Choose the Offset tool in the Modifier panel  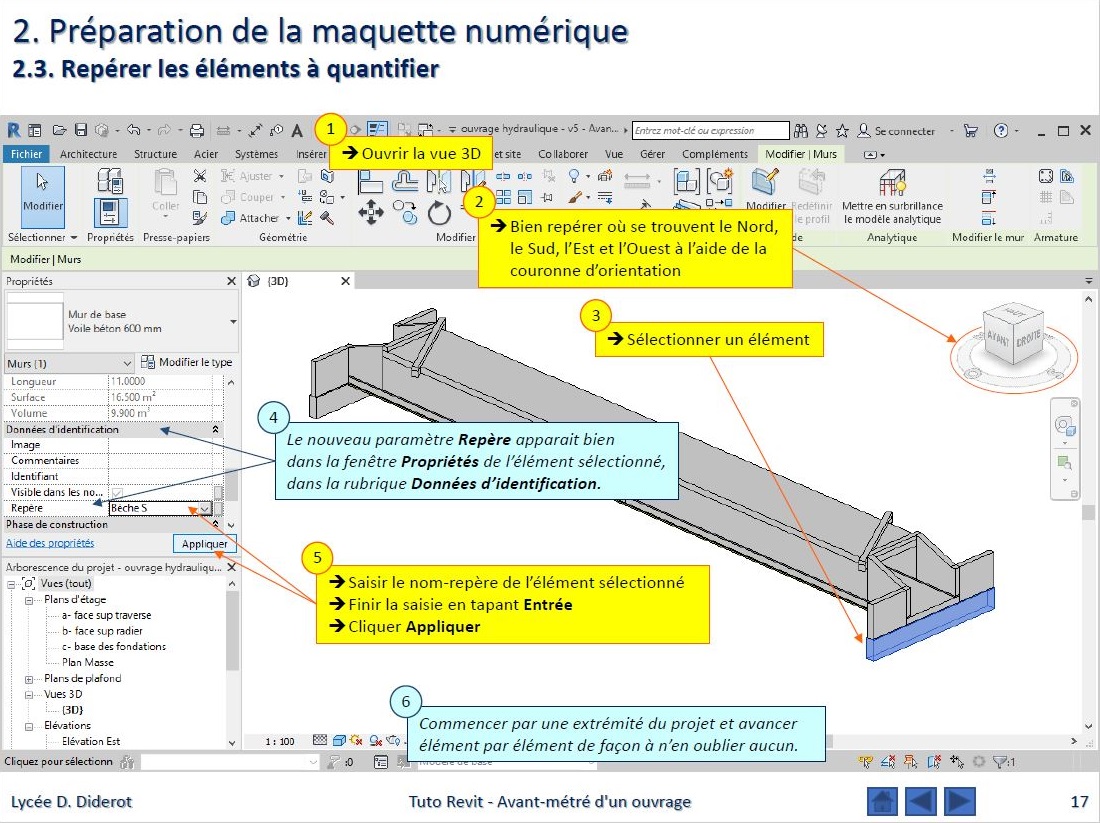click(x=405, y=180)
